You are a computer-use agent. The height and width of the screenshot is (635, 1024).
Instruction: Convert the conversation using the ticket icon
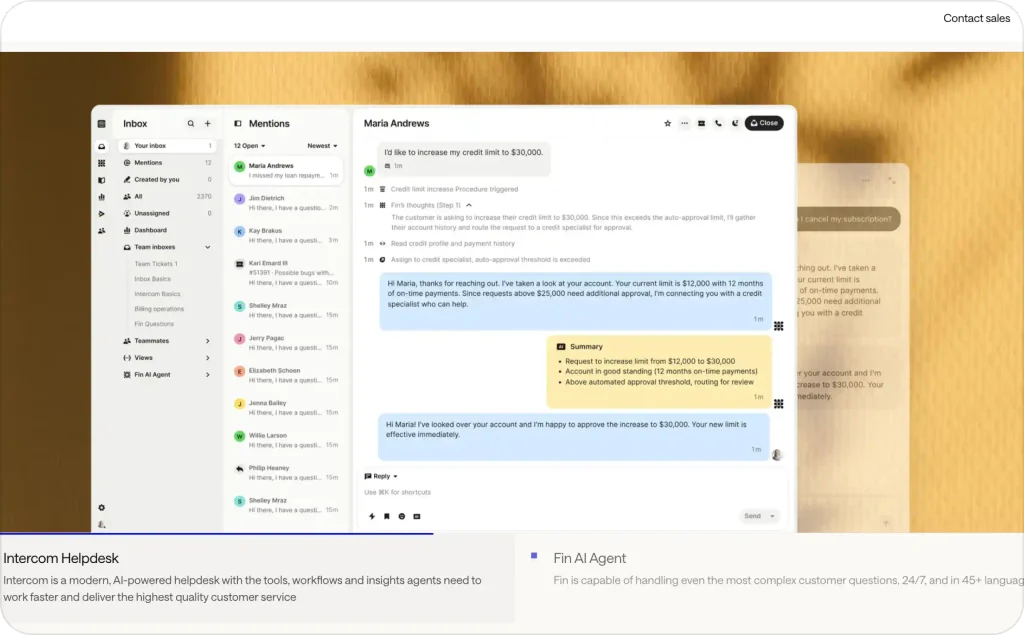pos(701,123)
